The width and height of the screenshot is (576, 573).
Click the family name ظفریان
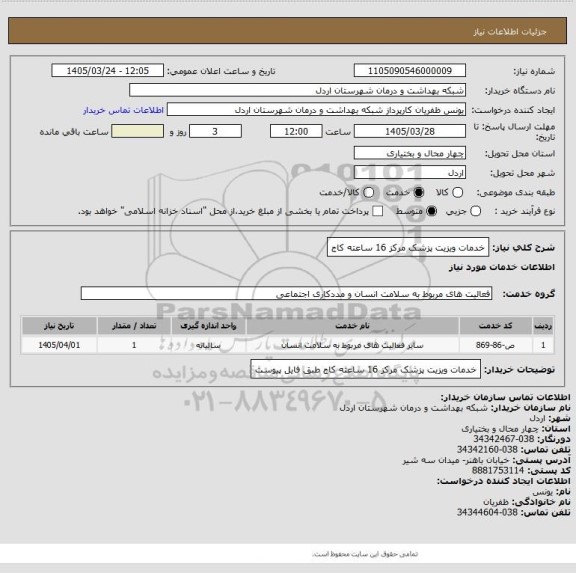[x=496, y=502]
